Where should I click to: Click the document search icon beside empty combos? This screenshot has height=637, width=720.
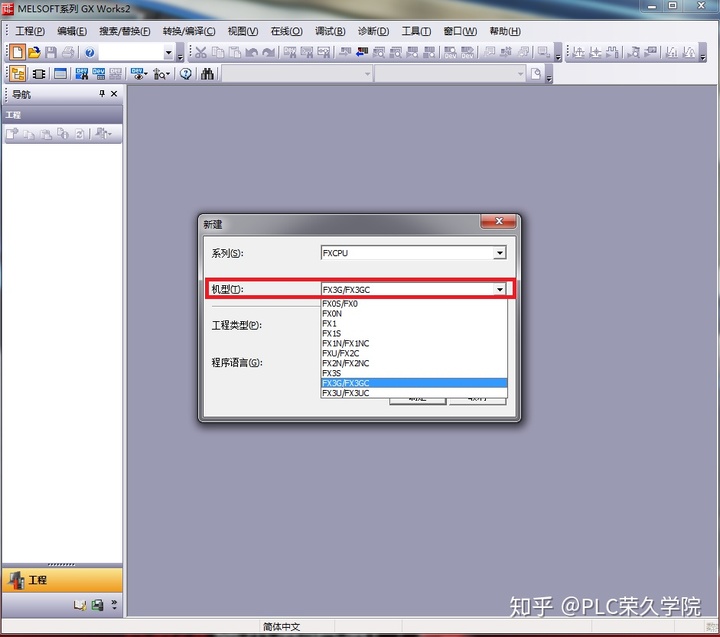click(536, 73)
